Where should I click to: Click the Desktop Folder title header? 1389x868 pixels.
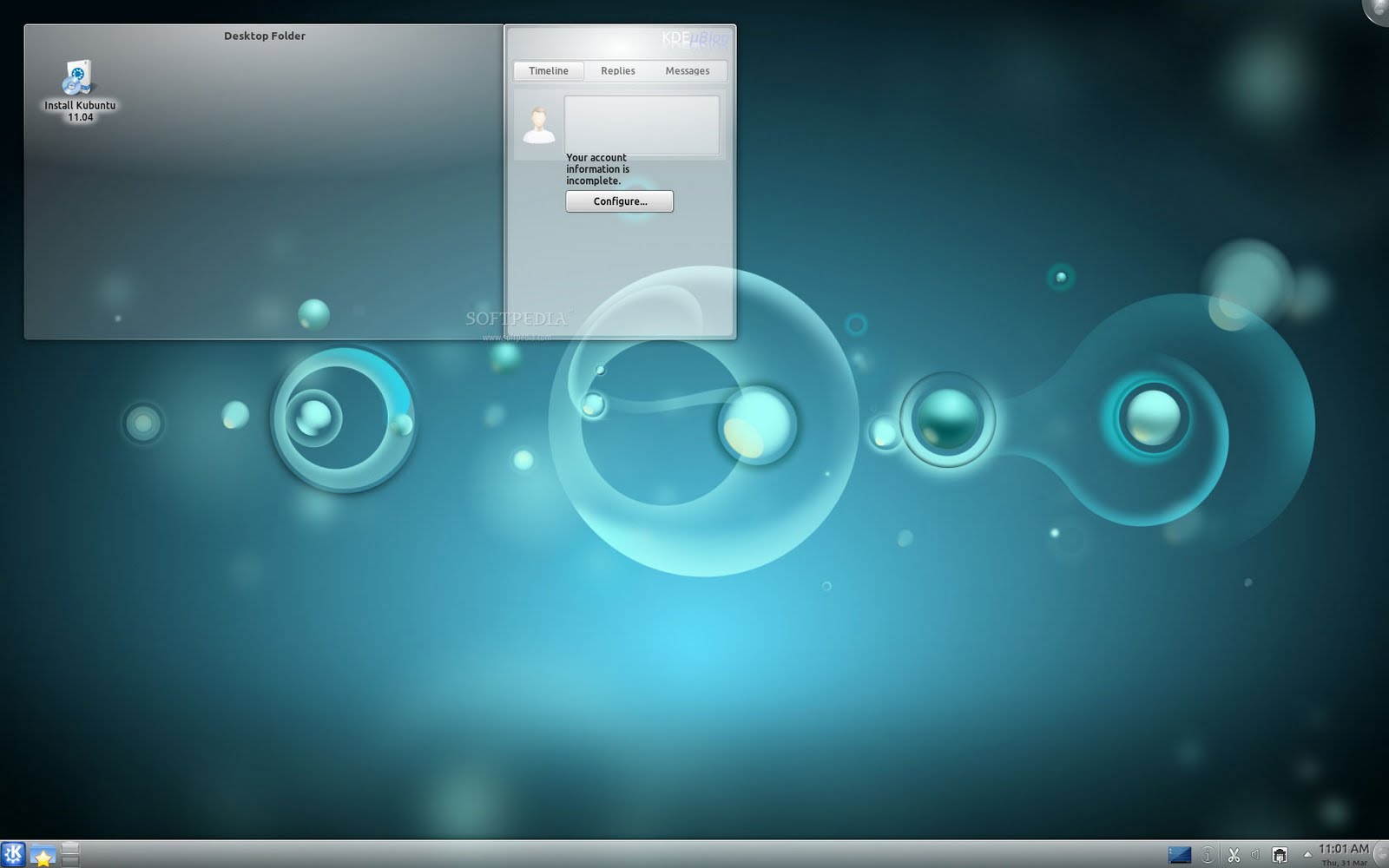click(x=264, y=36)
